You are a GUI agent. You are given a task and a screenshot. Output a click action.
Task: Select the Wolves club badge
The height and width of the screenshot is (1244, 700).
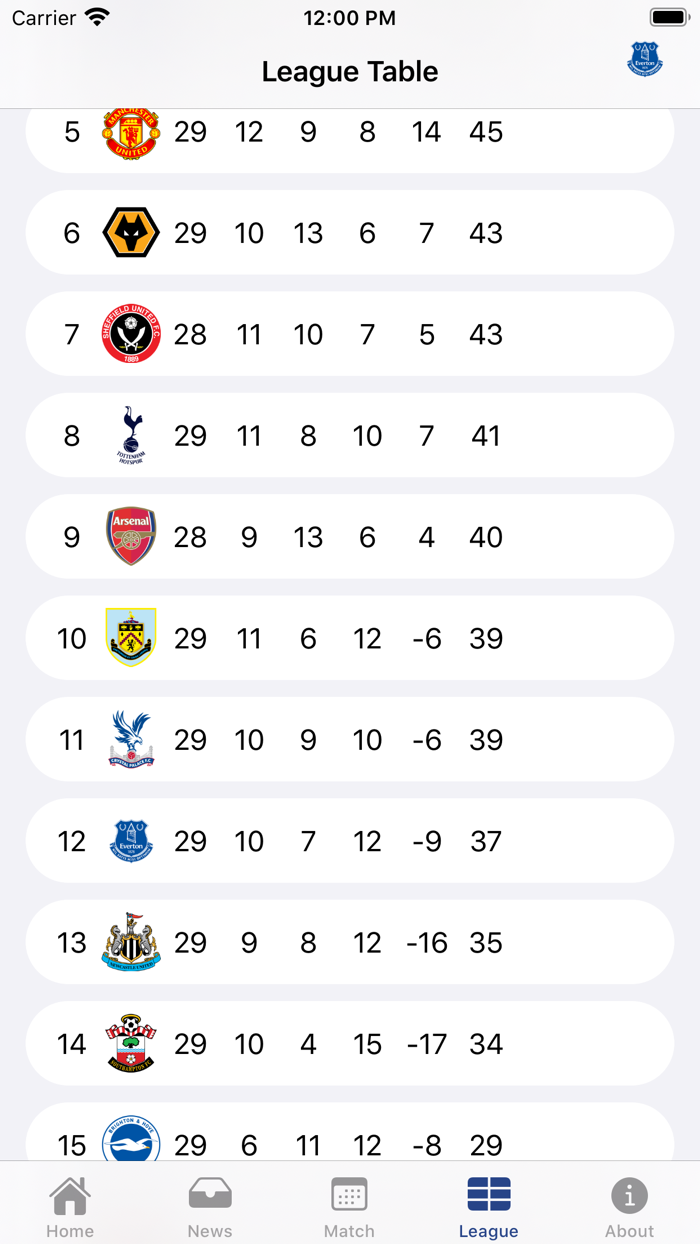(x=131, y=232)
